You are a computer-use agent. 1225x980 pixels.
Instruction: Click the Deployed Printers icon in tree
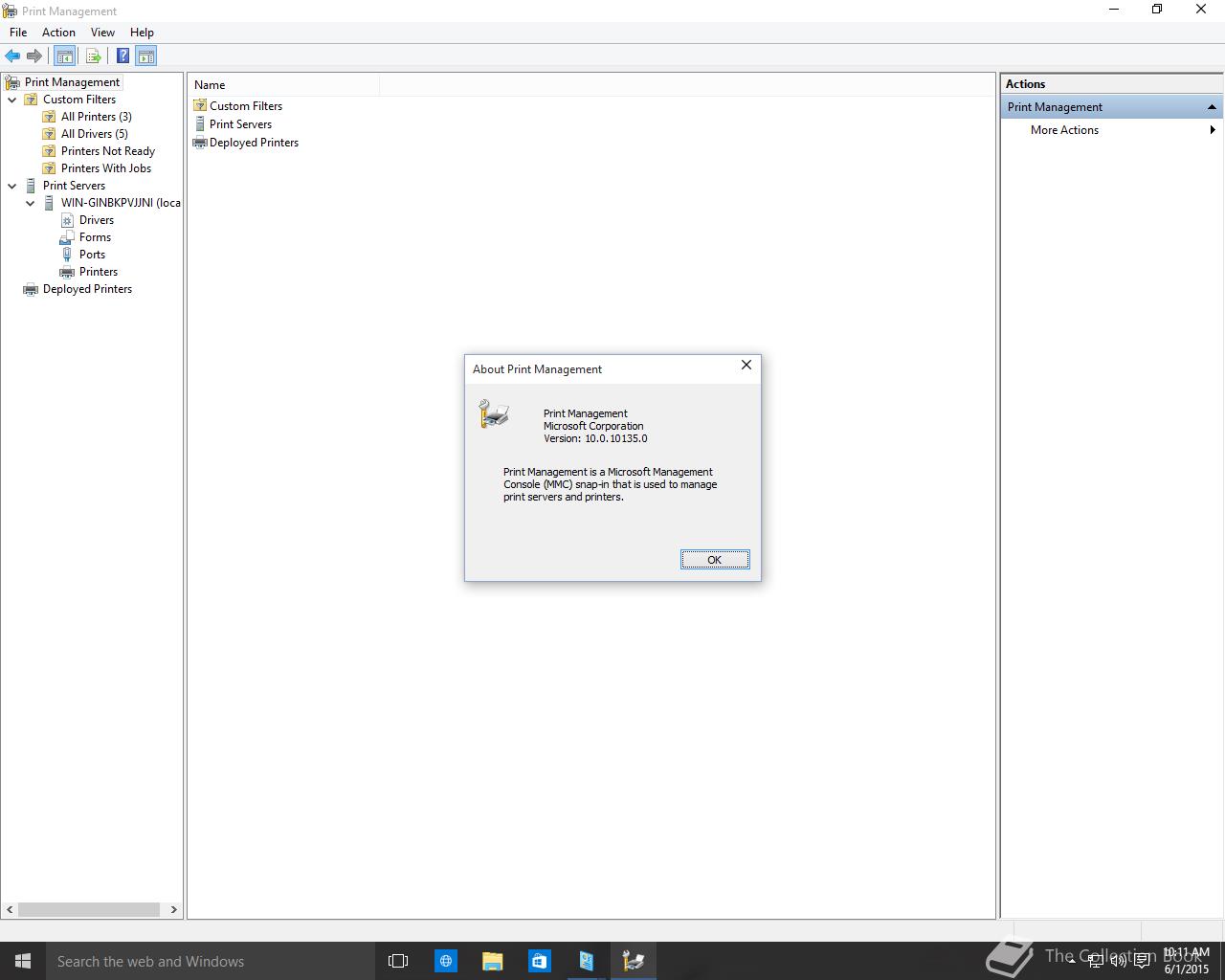click(x=31, y=289)
